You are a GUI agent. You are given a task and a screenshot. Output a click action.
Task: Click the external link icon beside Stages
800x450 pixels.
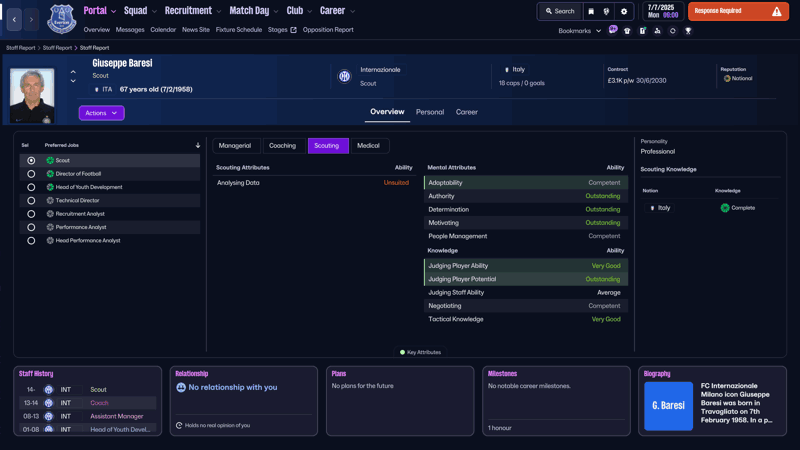pos(293,30)
